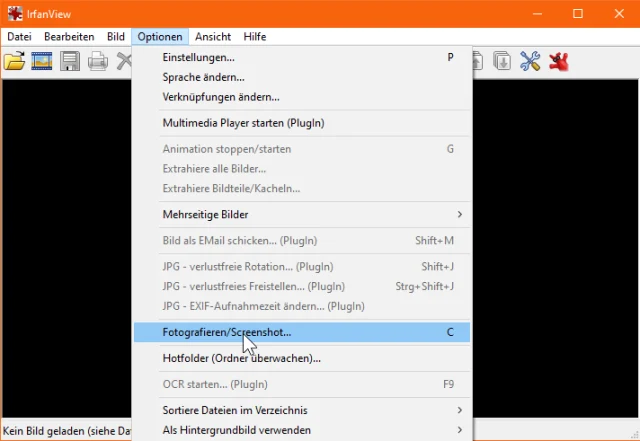Screen dimensions: 640x441
Task: Open the Bearbeiten menu
Action: [69, 37]
